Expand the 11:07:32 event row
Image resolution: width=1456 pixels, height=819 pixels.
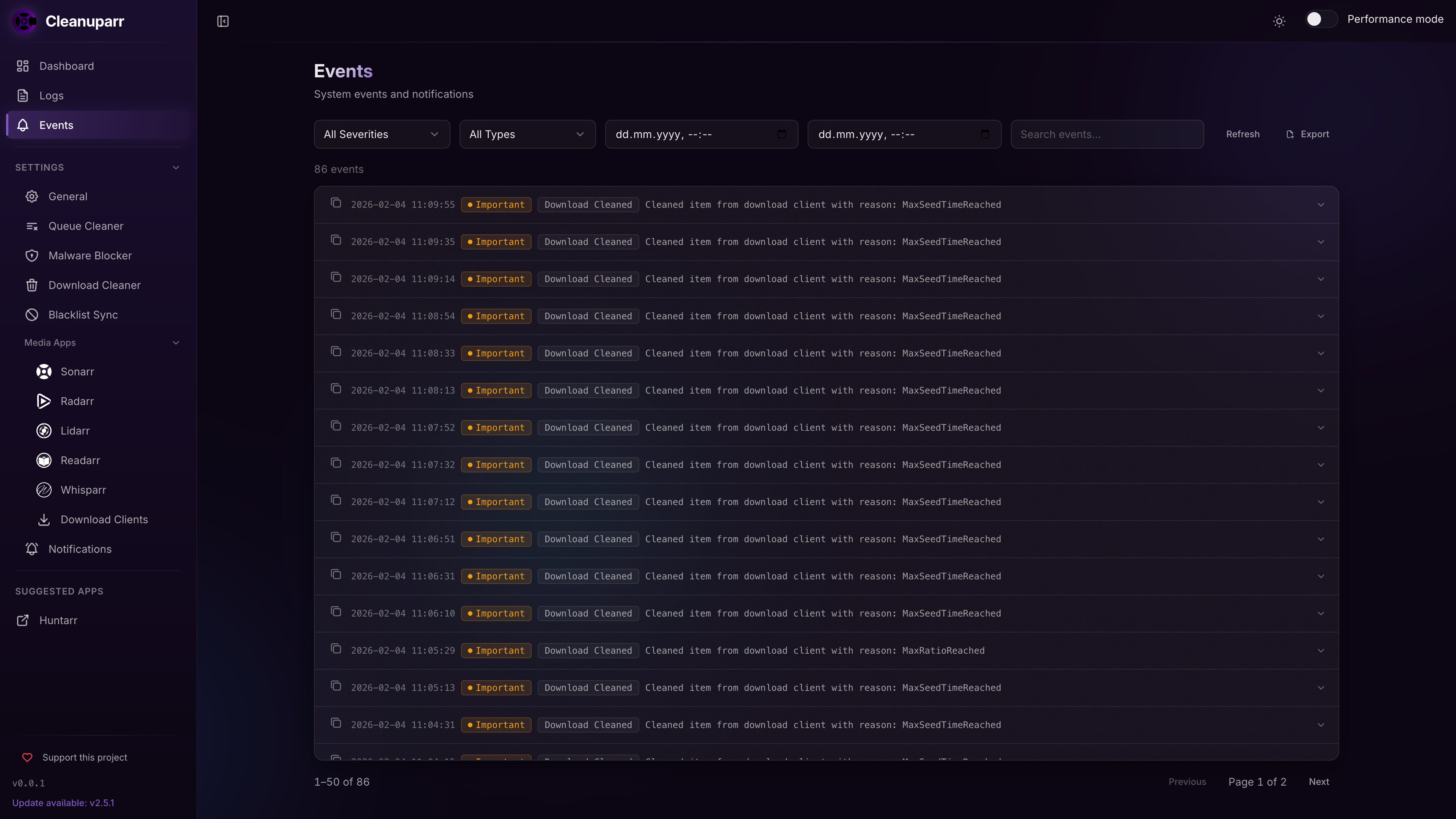(1321, 464)
